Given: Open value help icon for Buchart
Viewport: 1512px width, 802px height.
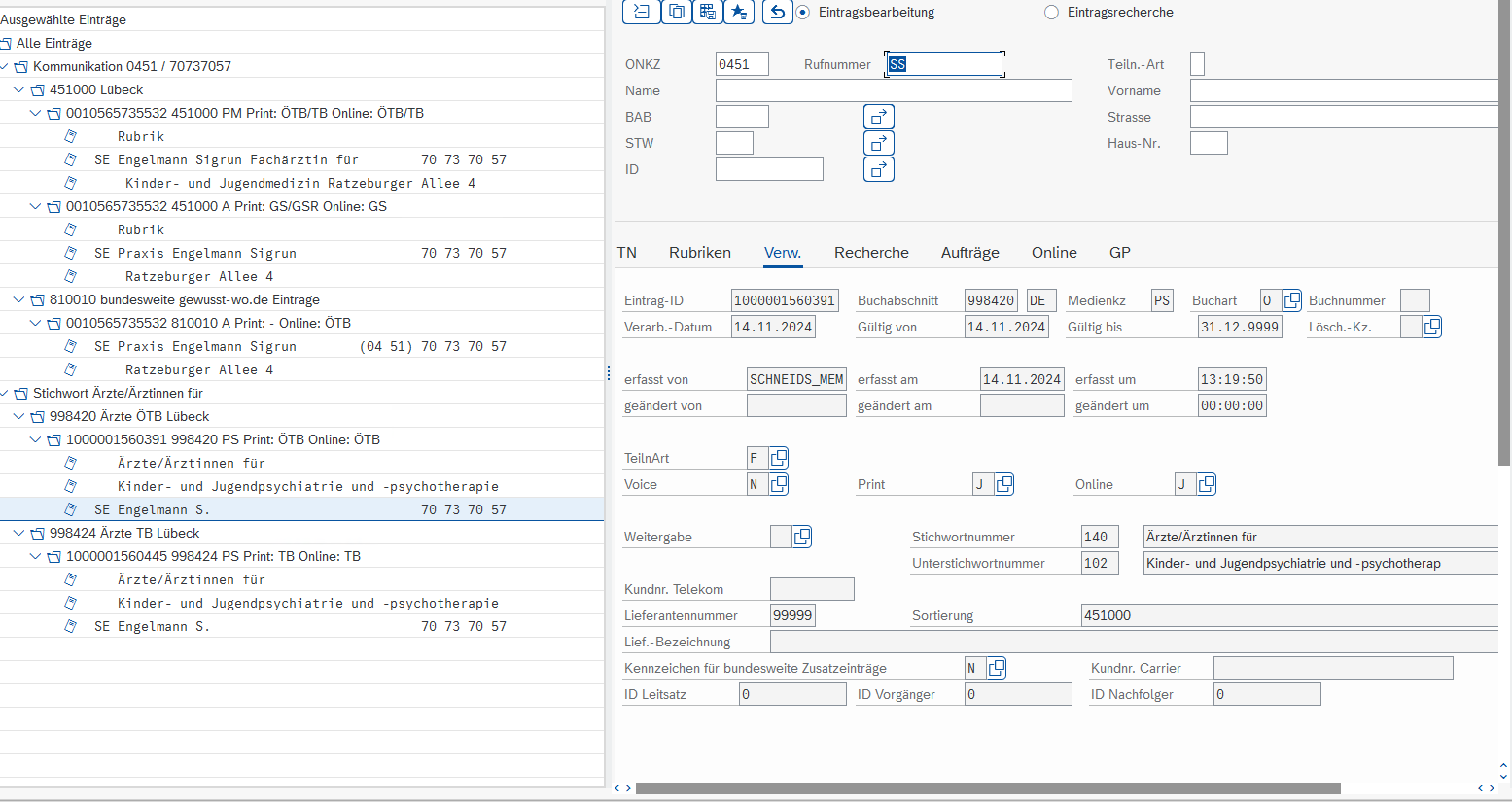Looking at the screenshot, I should click(x=1291, y=300).
